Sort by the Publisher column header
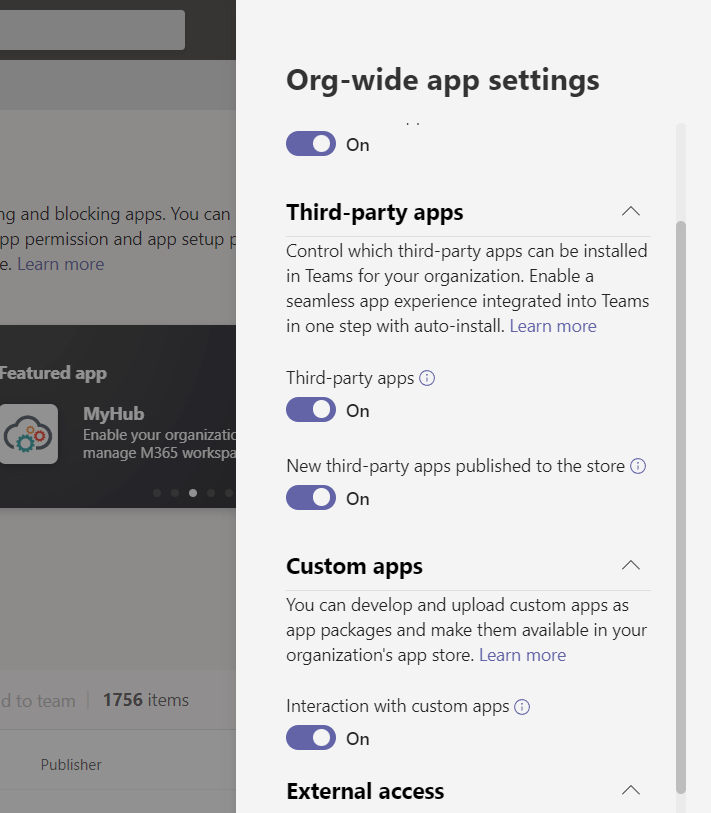 (x=71, y=765)
